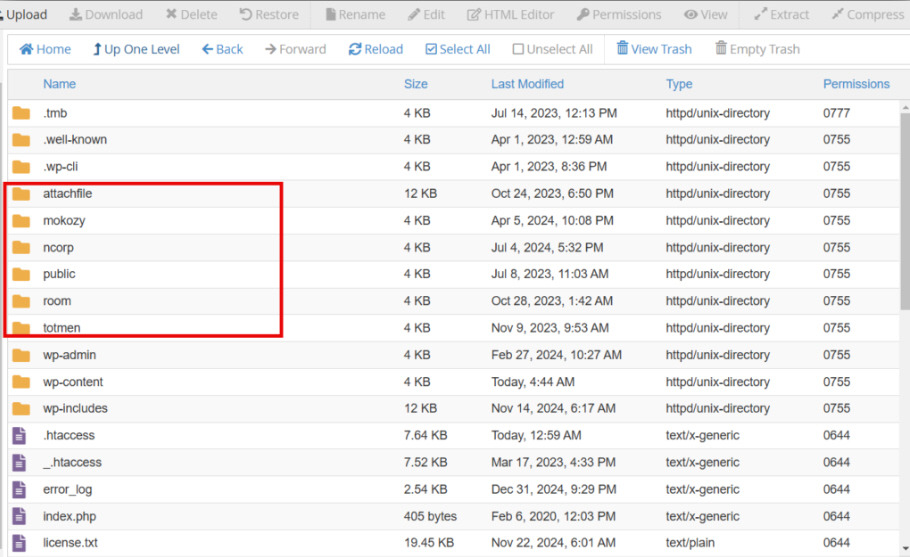Screen dimensions: 910x557
Task: Select the wp-content folder name
Action: (73, 382)
